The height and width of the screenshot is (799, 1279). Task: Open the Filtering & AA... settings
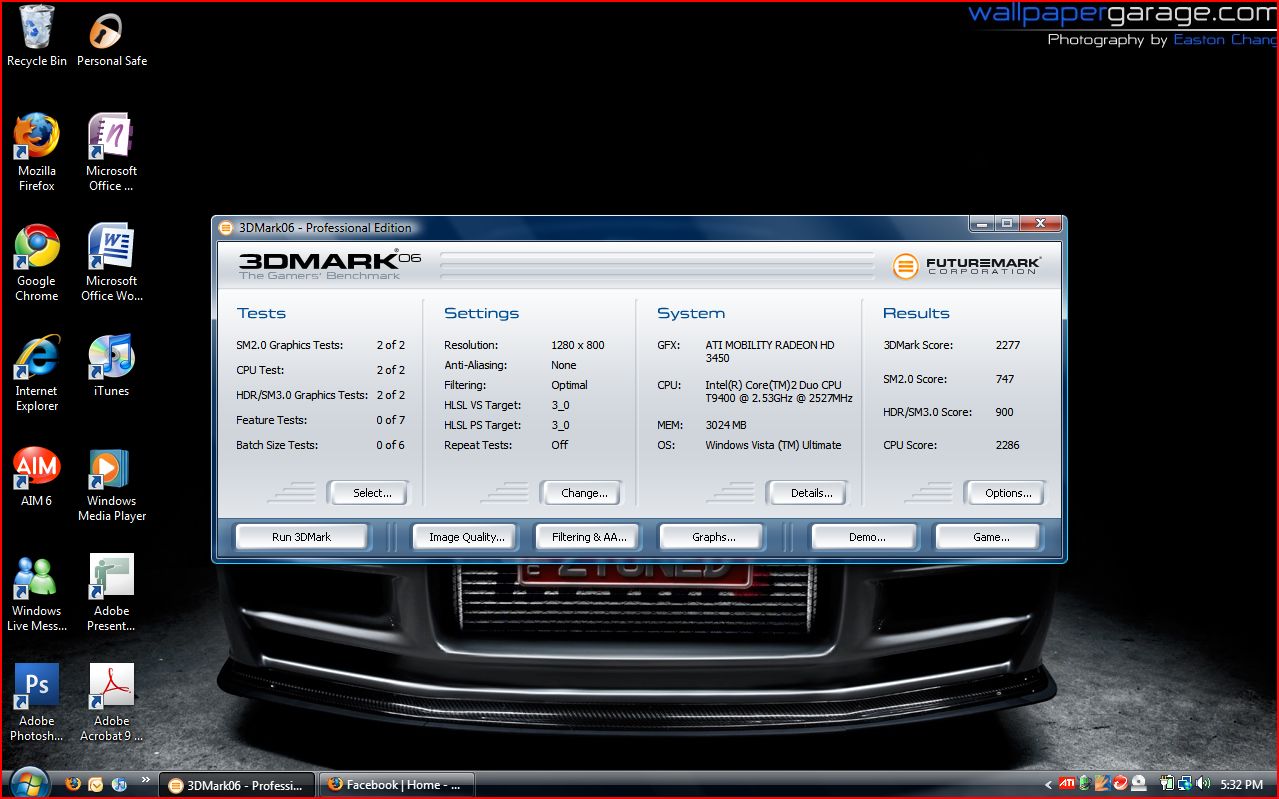click(589, 537)
